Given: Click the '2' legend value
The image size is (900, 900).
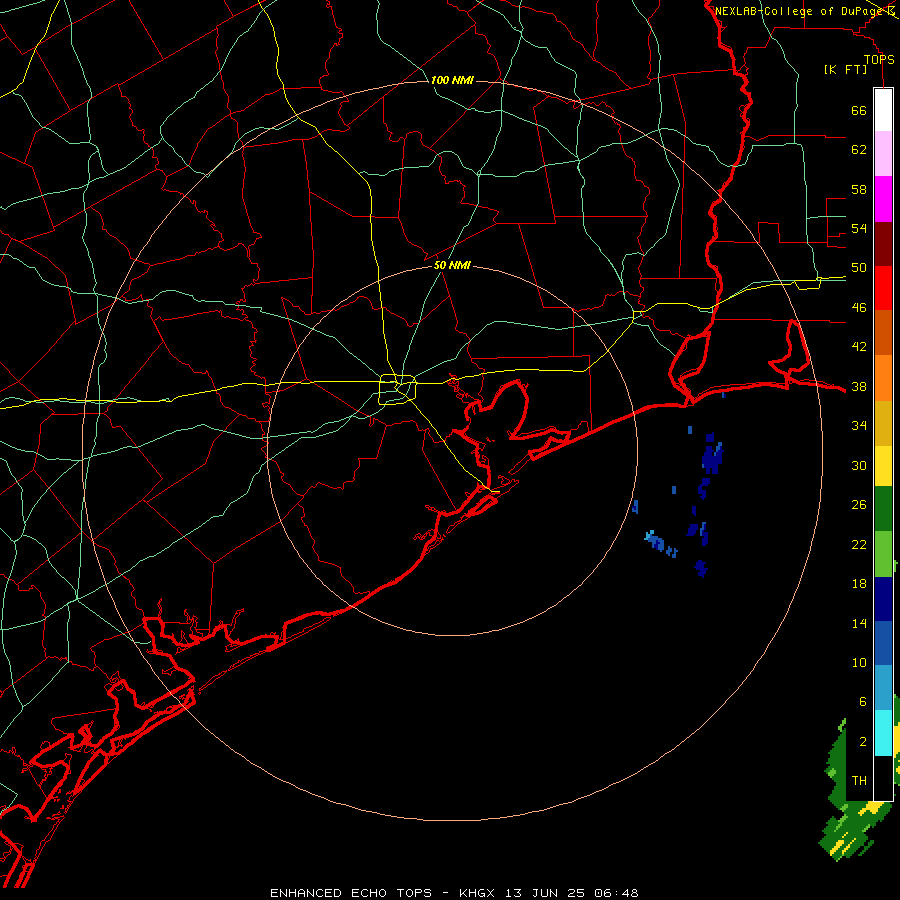Looking at the screenshot, I should tap(862, 742).
